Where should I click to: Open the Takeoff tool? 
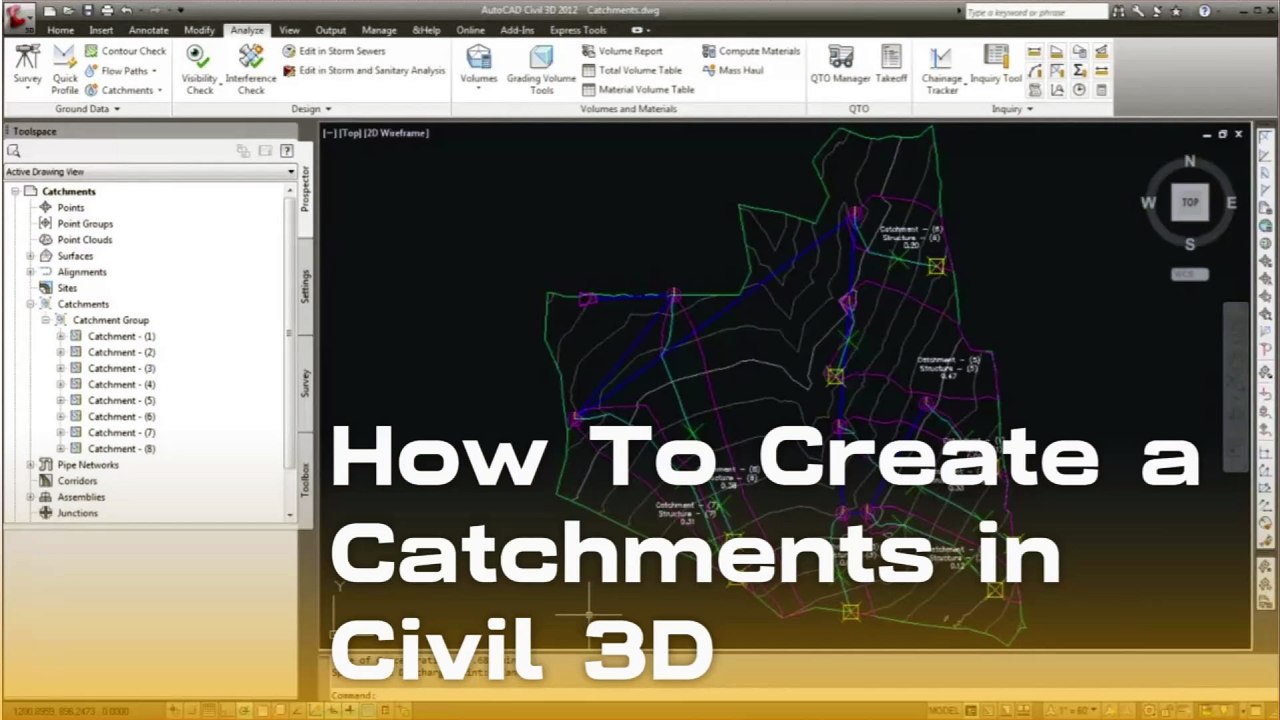coord(891,64)
